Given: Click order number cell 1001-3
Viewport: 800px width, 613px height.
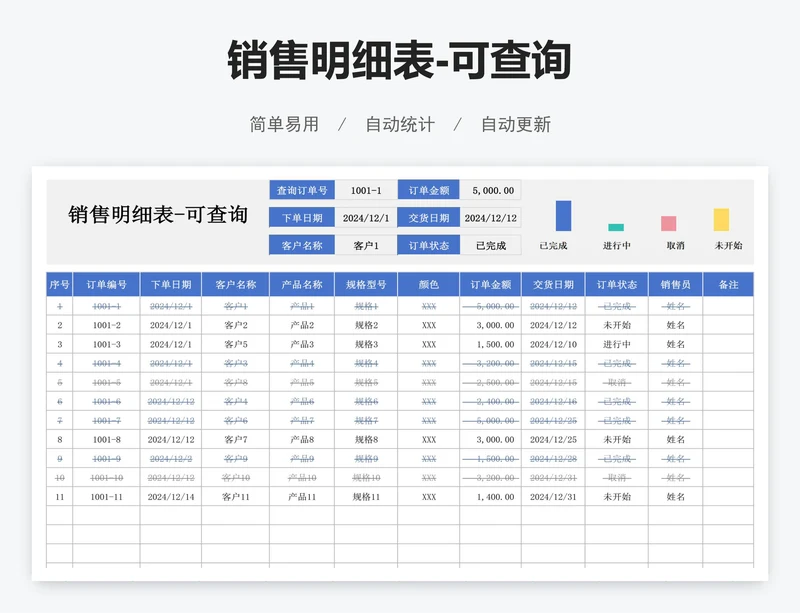Looking at the screenshot, I should (x=106, y=345).
